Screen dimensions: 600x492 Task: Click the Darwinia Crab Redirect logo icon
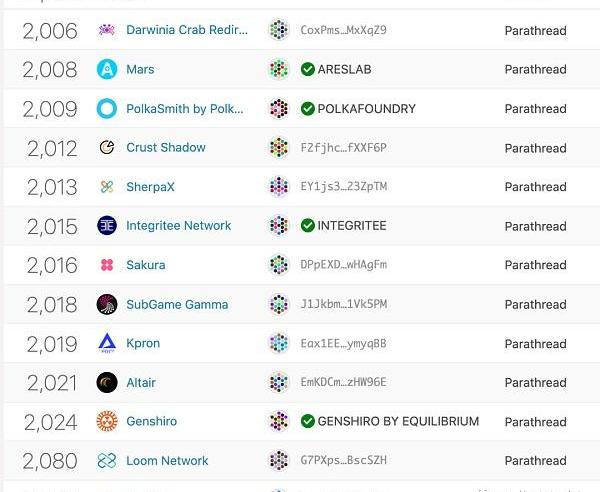107,30
